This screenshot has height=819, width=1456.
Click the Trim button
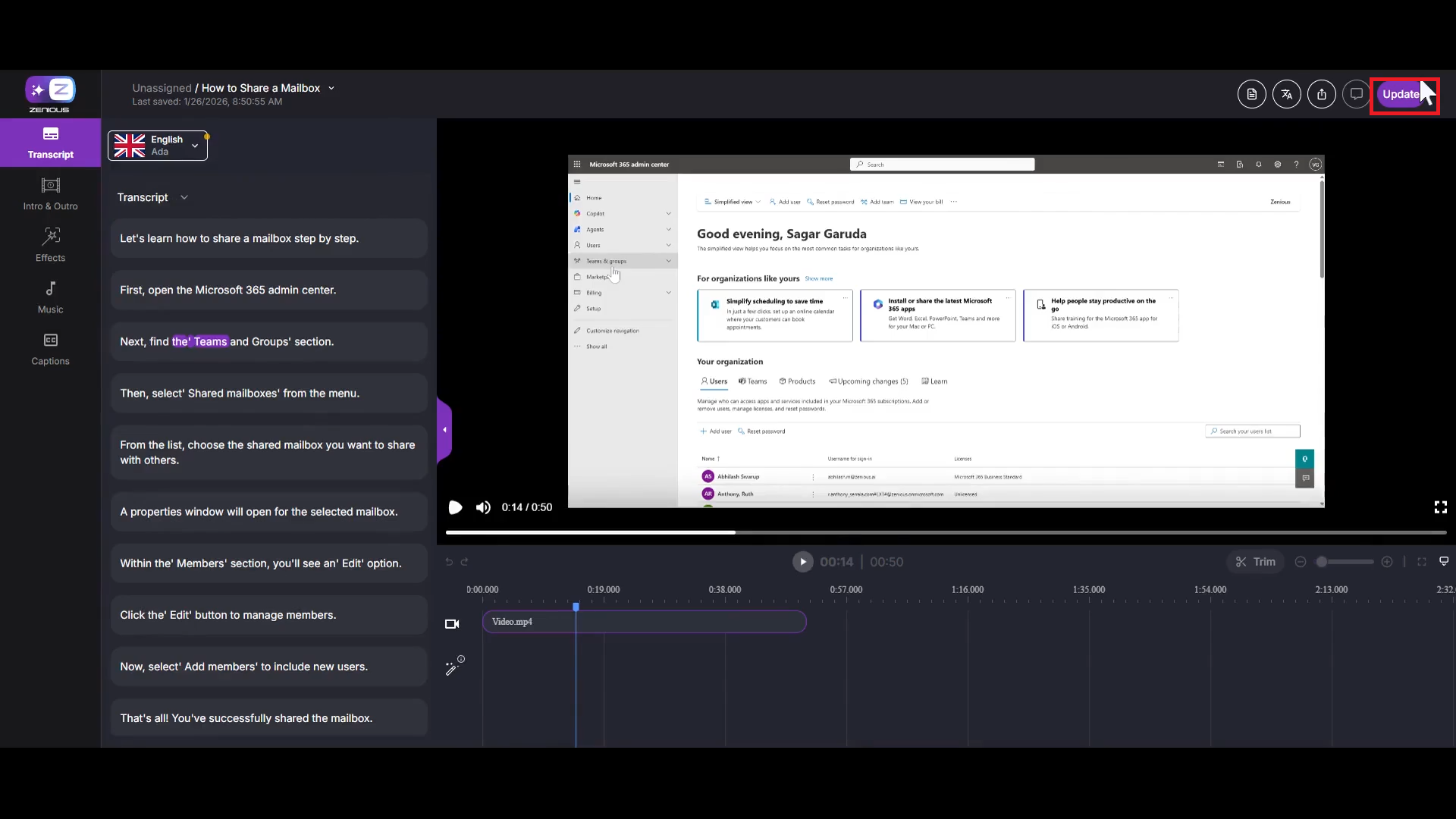(x=1255, y=562)
